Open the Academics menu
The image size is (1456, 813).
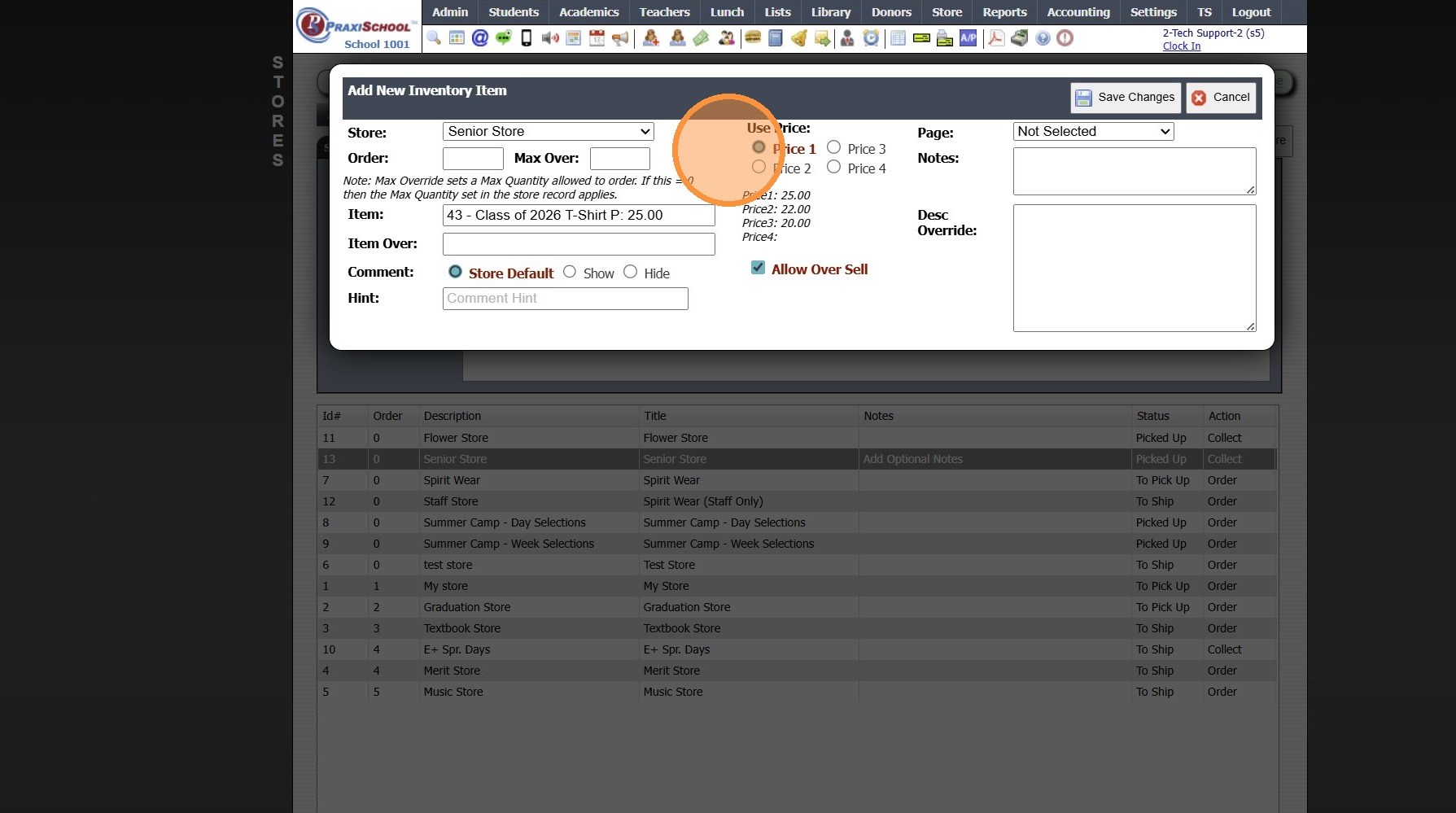coord(589,12)
